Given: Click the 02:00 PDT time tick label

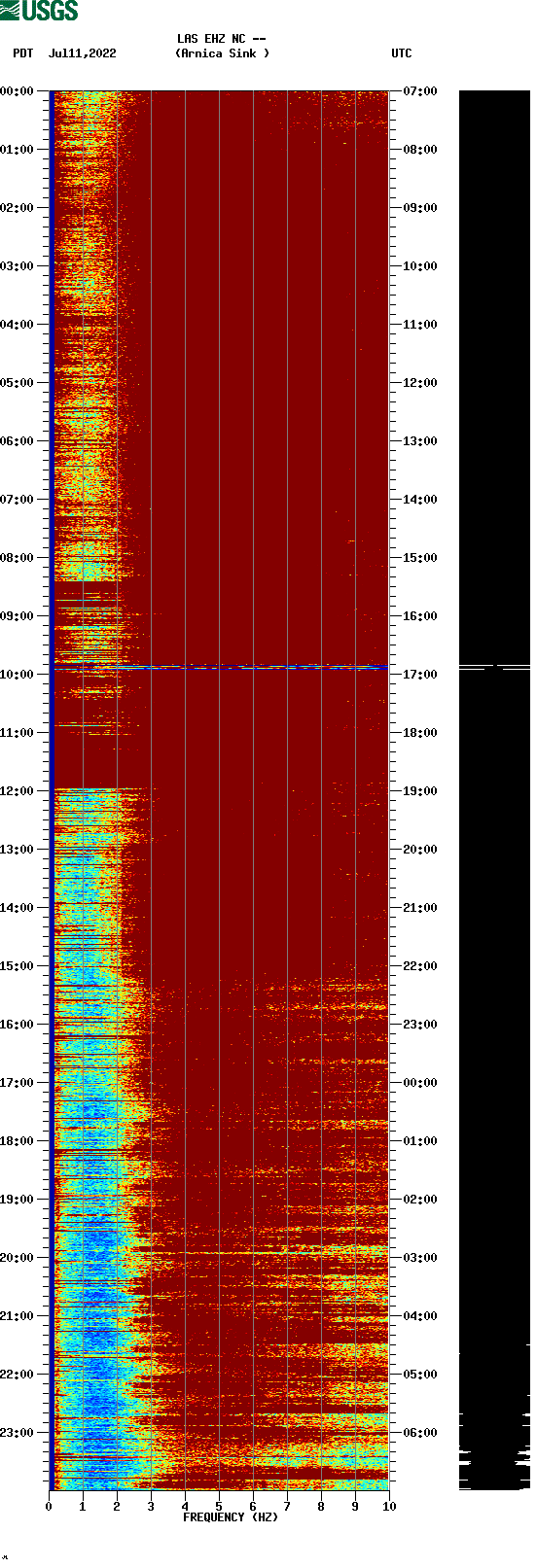Looking at the screenshot, I should [x=18, y=208].
